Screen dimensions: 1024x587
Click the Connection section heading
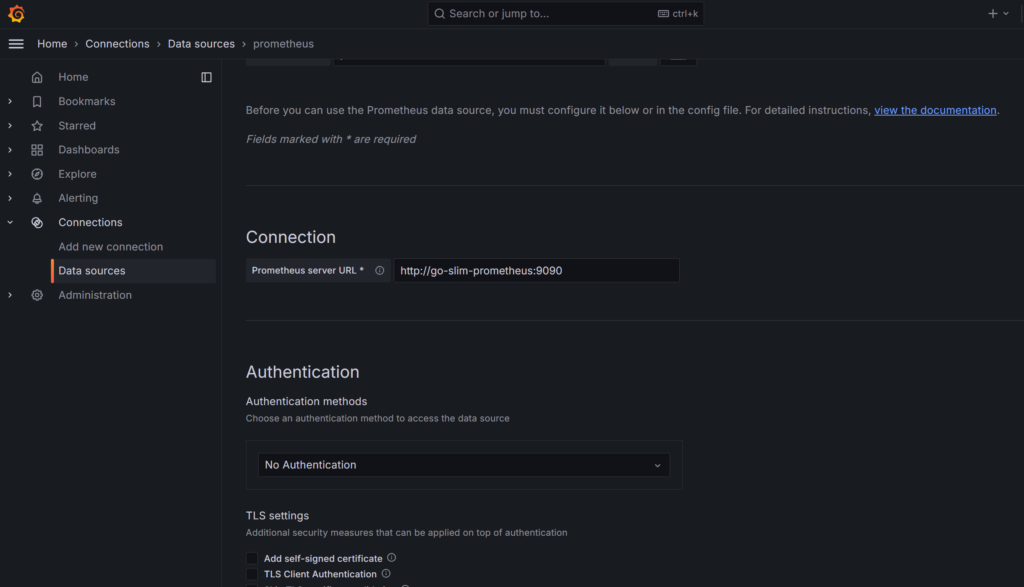tap(291, 237)
